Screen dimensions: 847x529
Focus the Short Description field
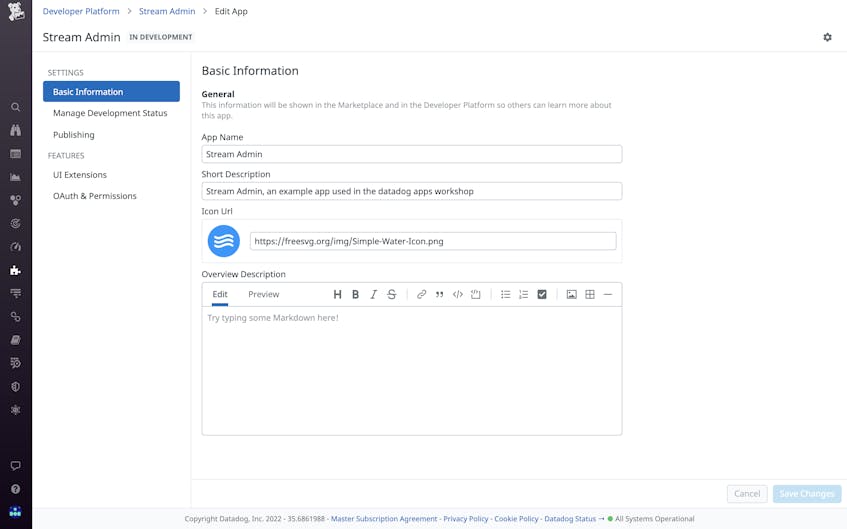coord(412,191)
